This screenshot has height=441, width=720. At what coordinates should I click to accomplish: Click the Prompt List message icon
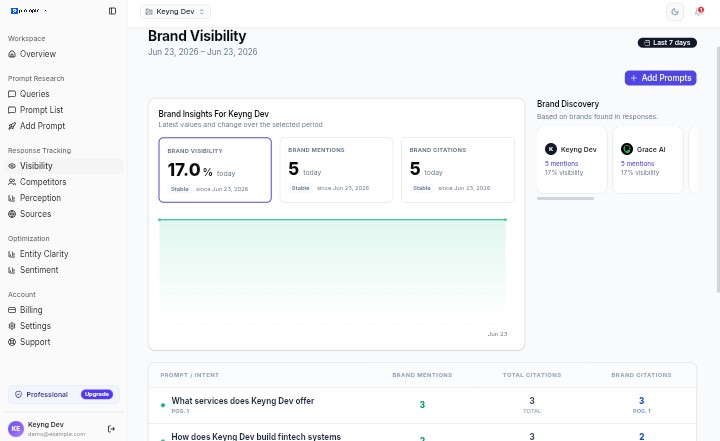12,110
